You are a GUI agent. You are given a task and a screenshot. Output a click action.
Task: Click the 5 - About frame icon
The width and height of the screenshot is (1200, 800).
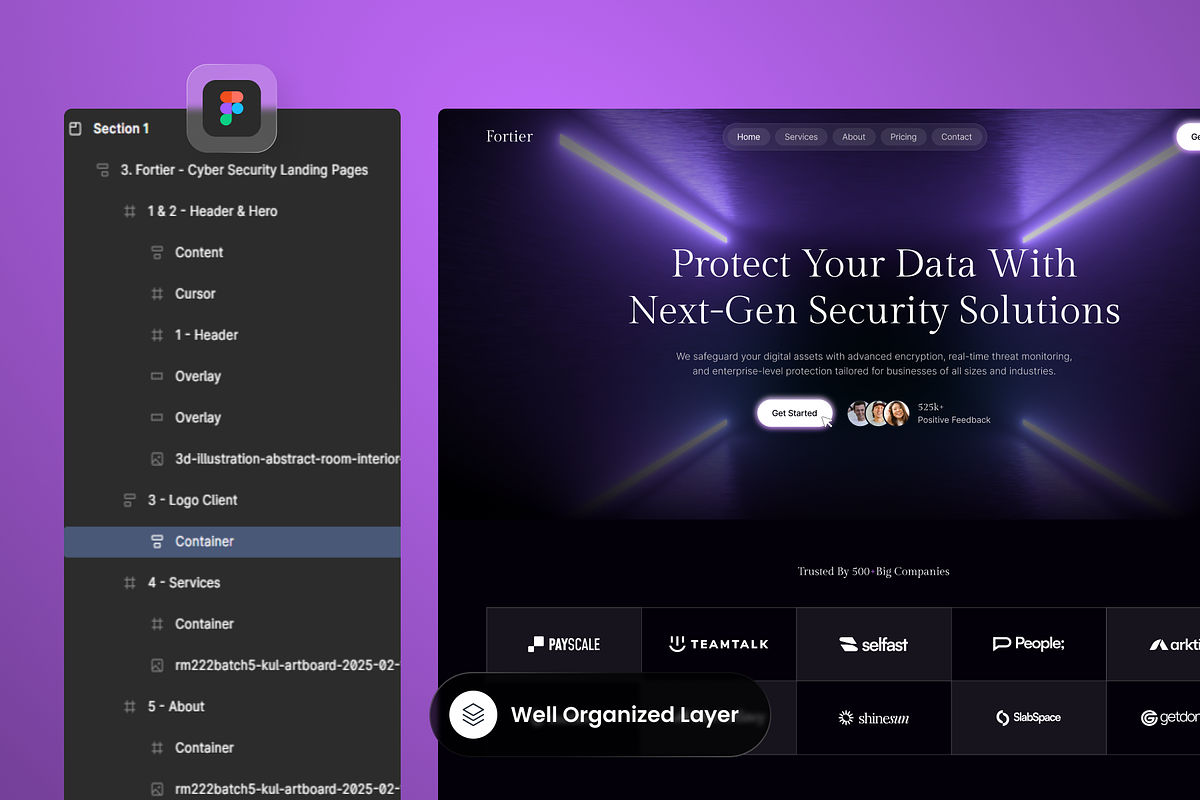click(x=129, y=706)
